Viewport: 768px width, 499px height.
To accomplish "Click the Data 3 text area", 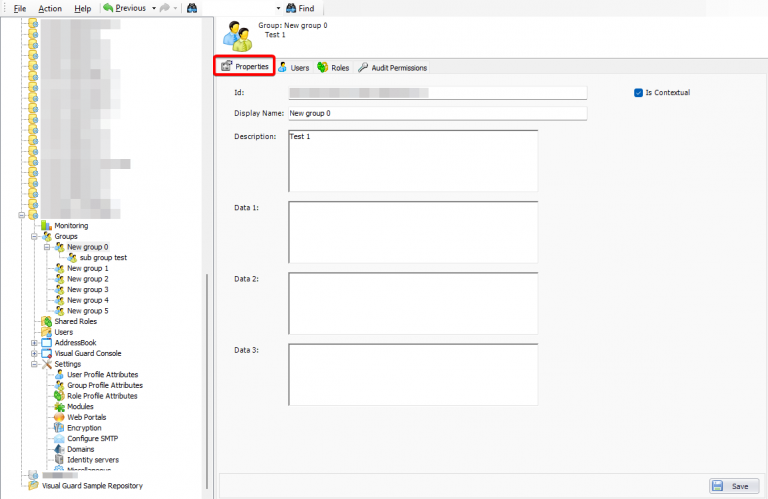I will point(413,375).
